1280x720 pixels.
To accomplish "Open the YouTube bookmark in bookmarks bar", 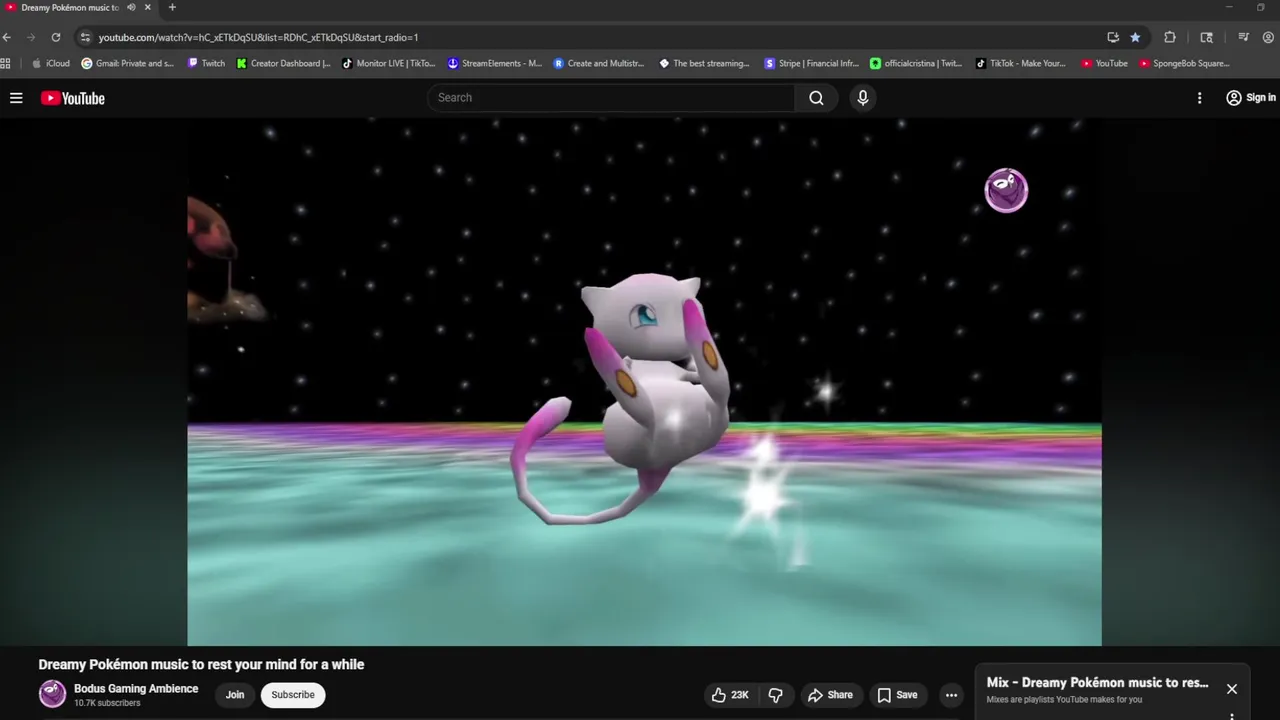I will tap(1104, 63).
